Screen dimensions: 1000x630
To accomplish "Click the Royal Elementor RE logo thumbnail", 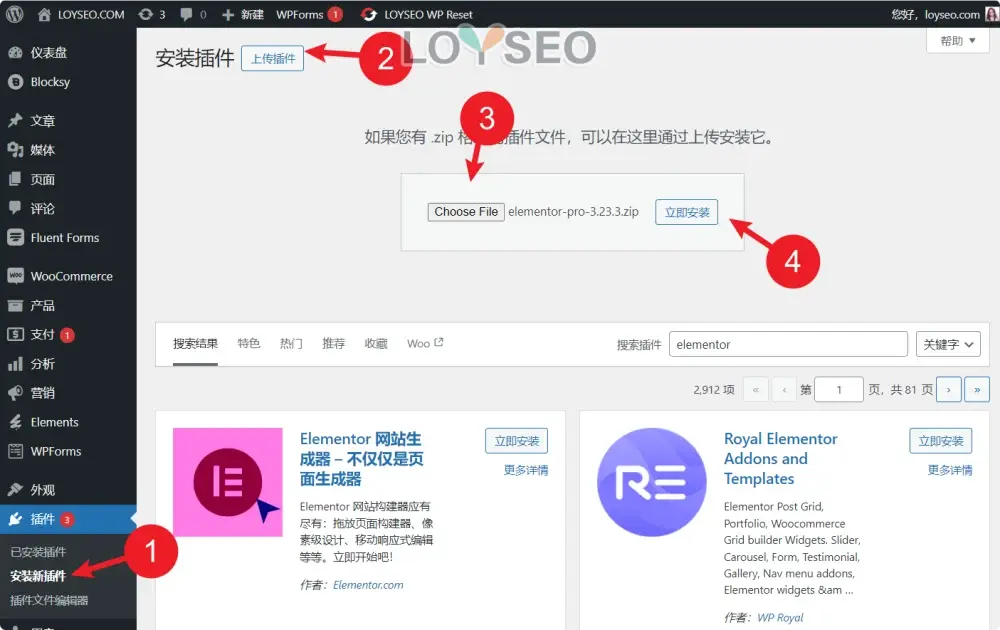I will pyautogui.click(x=652, y=482).
